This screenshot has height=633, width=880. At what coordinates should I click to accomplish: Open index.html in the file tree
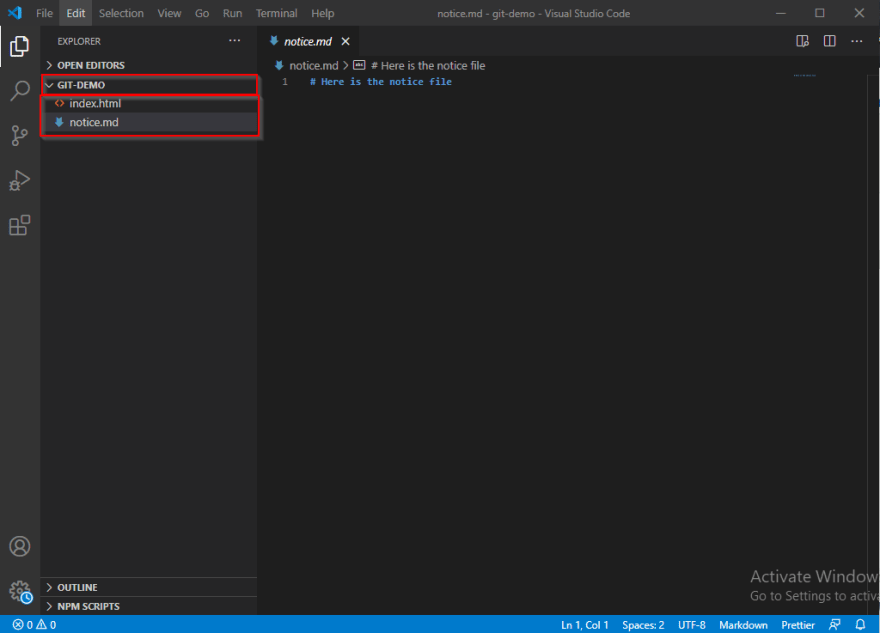pos(149,103)
